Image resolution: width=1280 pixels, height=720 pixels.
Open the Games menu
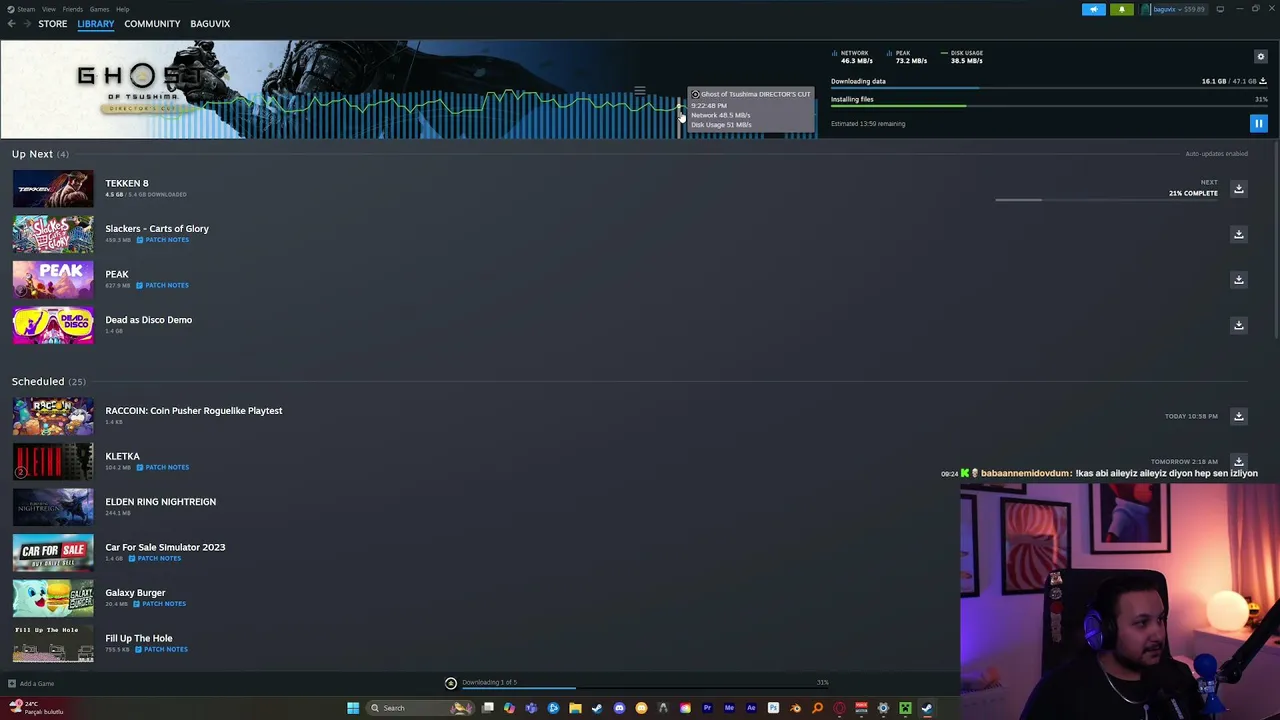99,9
